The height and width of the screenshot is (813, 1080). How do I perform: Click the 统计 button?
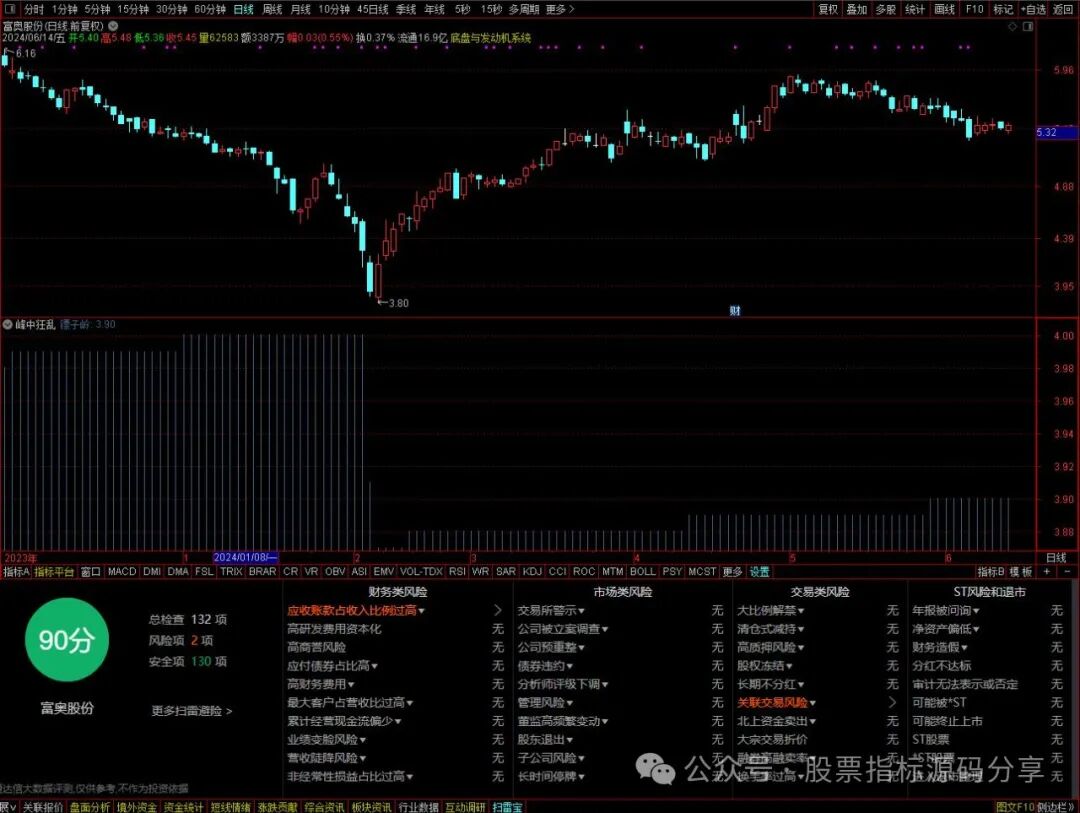[x=915, y=9]
